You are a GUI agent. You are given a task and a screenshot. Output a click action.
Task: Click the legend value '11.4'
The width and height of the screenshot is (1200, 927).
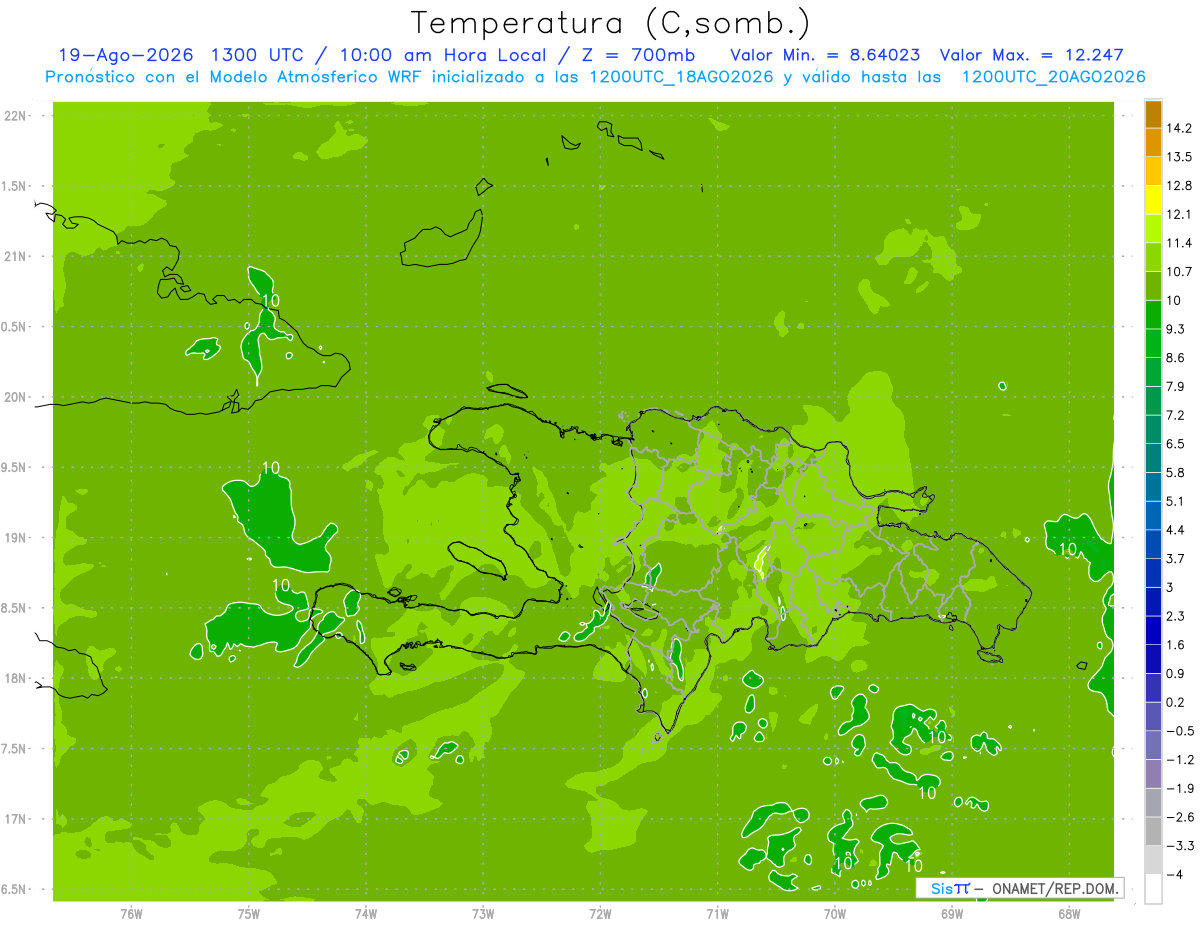1179,243
